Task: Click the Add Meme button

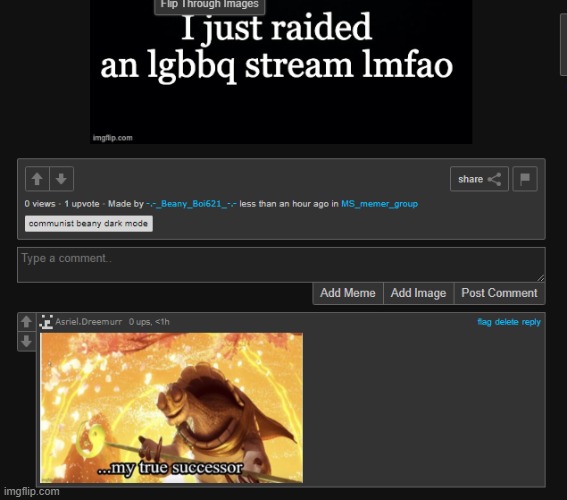Action: (x=348, y=293)
